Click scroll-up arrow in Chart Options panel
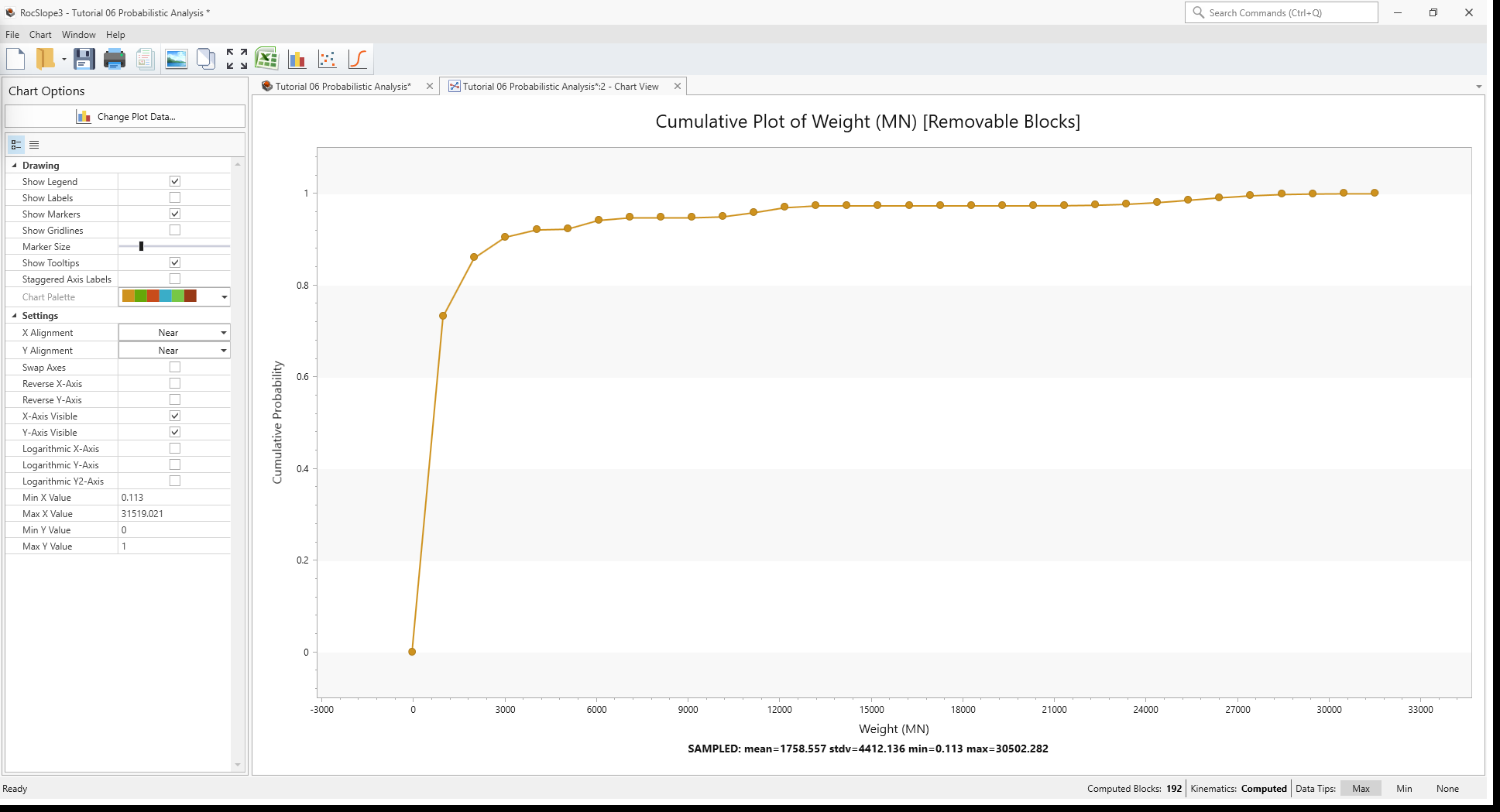The image size is (1500, 812). (x=238, y=164)
